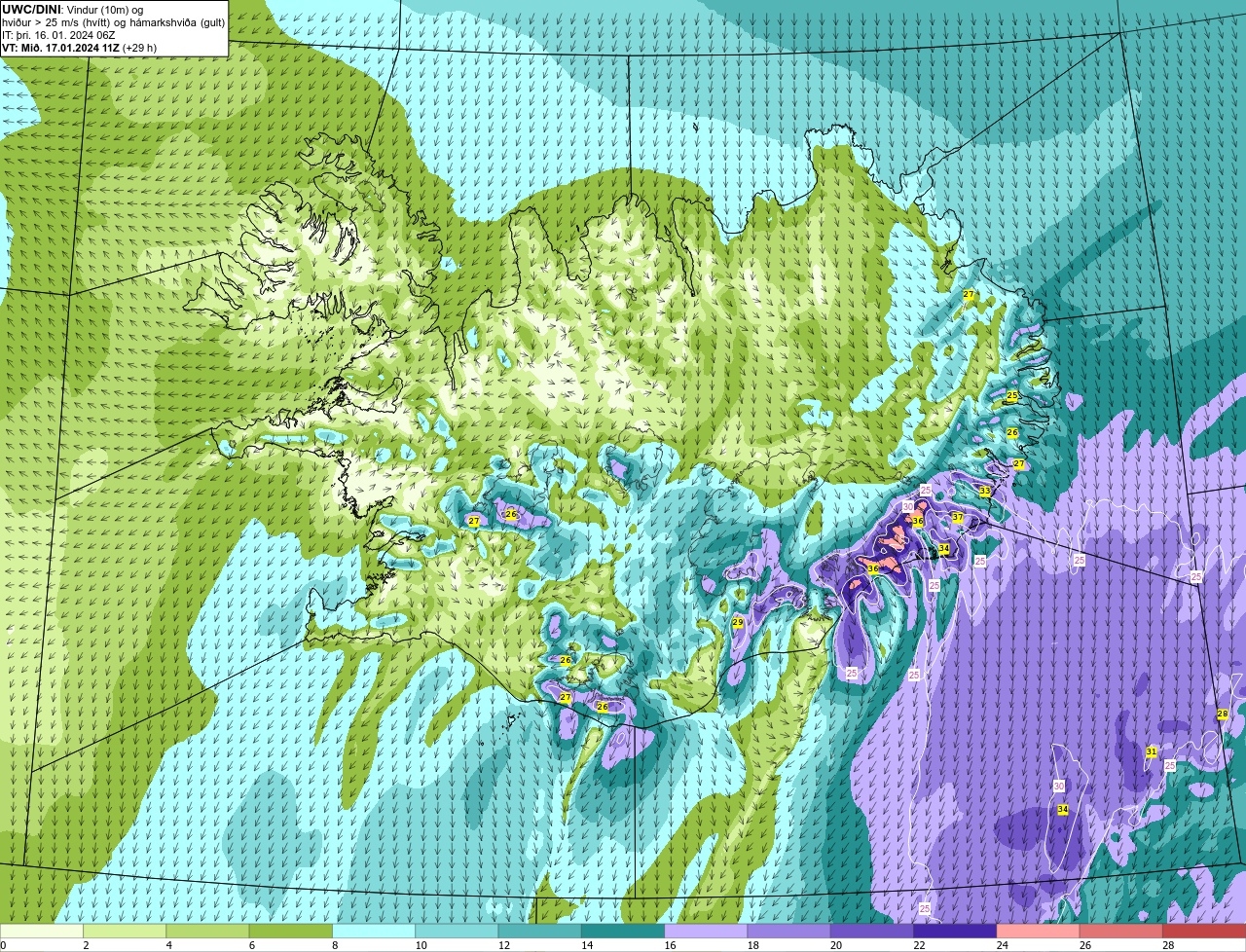Click the legend tick label 4

168,945
